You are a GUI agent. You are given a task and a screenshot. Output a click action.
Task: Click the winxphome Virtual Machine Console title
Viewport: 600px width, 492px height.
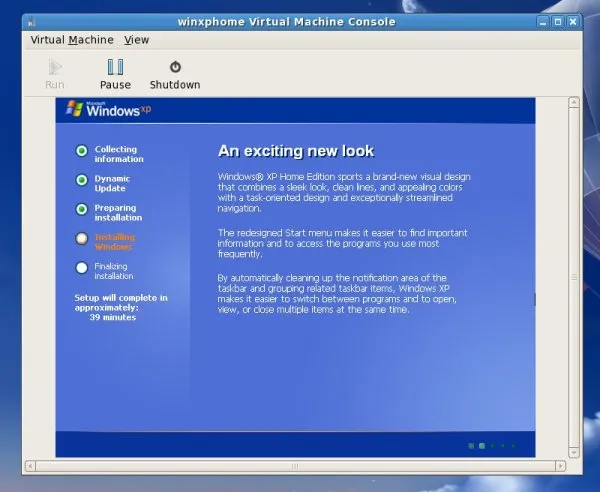pos(287,22)
